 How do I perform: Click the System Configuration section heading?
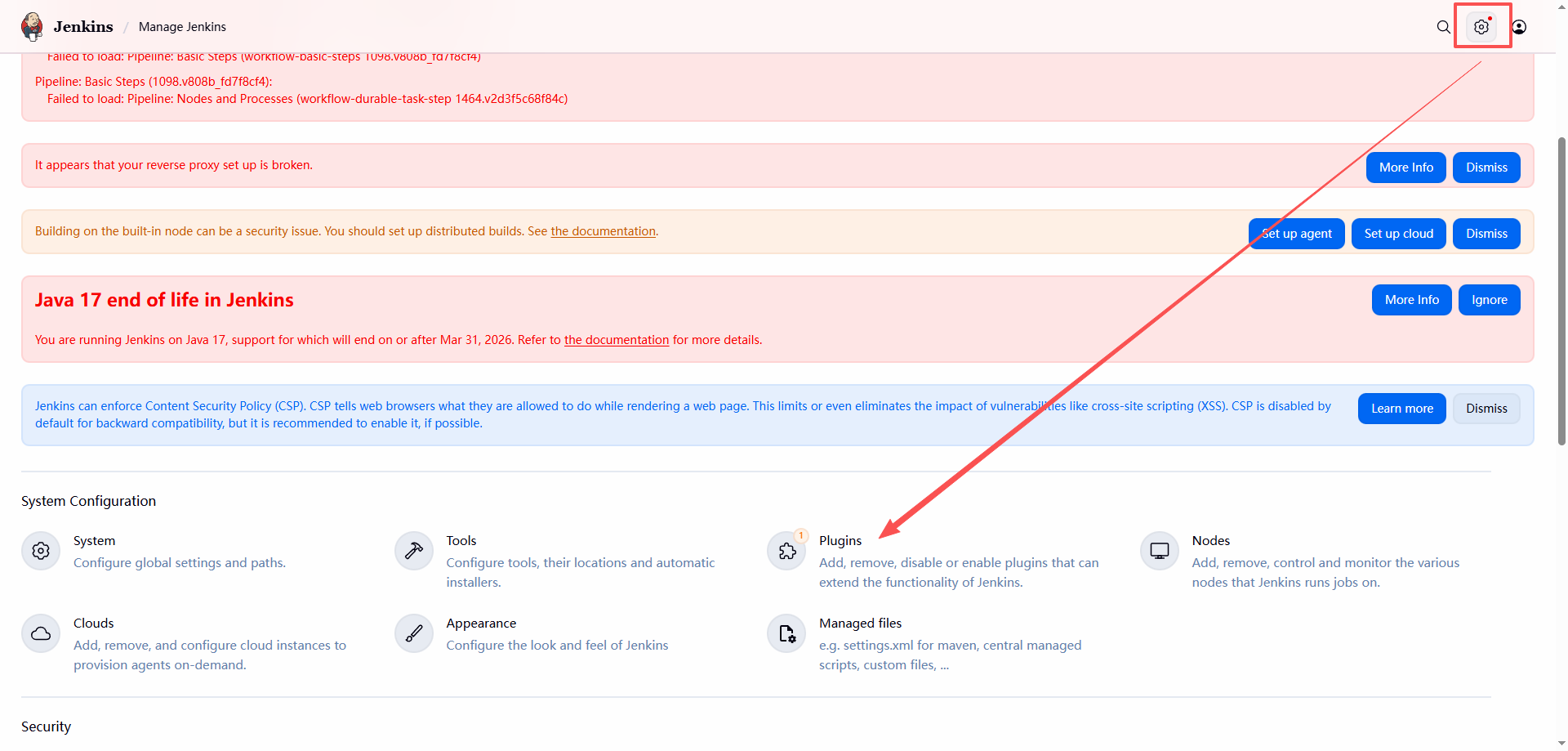(88, 501)
